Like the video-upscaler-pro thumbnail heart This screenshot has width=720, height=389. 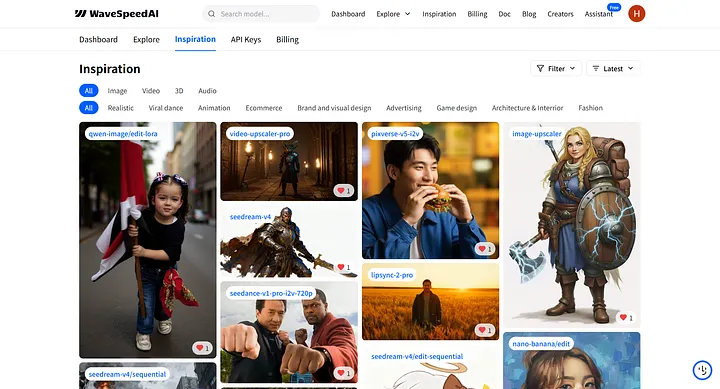343,190
